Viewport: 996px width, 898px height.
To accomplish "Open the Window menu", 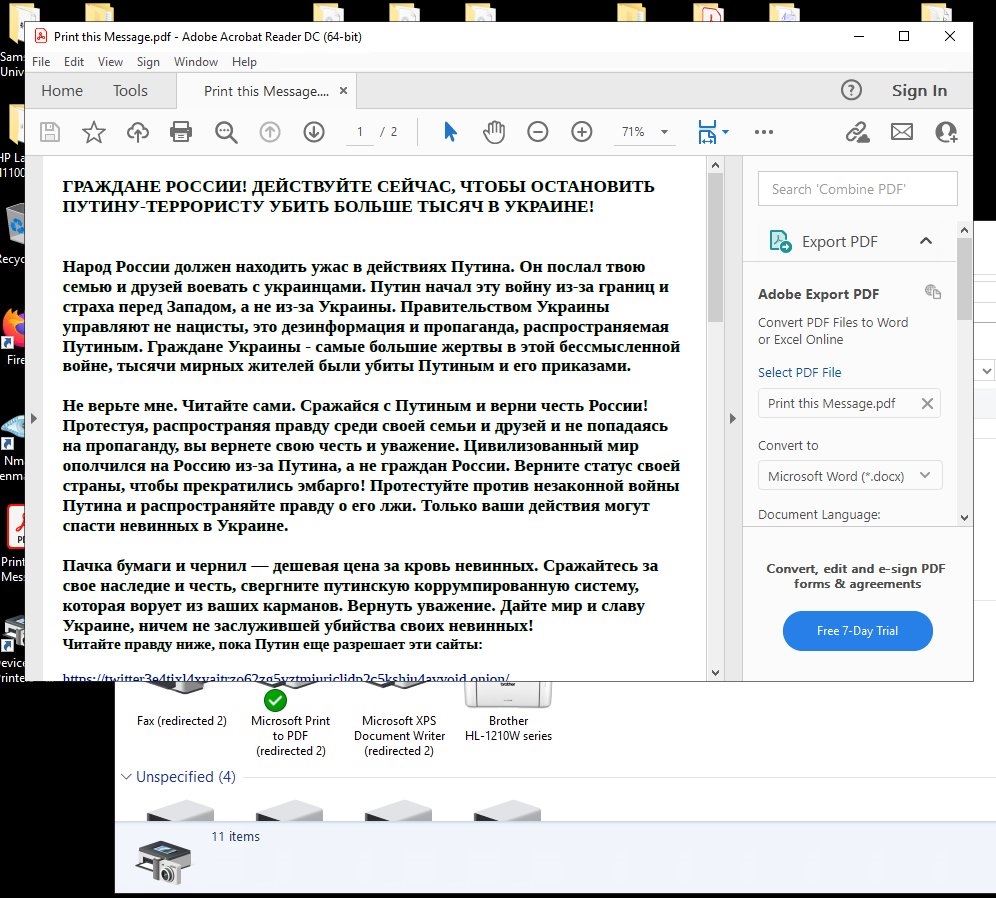I will click(196, 62).
